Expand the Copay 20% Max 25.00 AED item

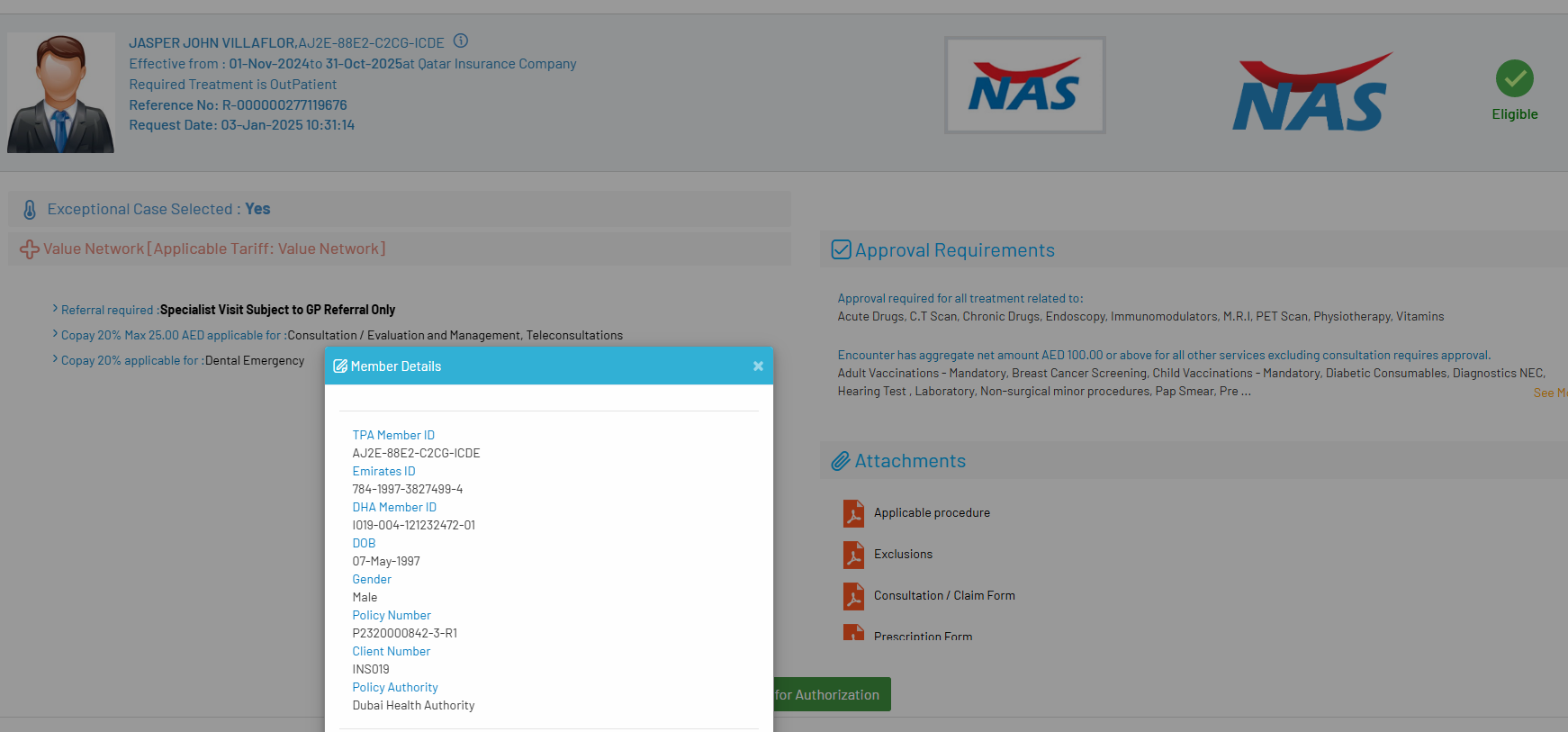point(55,334)
